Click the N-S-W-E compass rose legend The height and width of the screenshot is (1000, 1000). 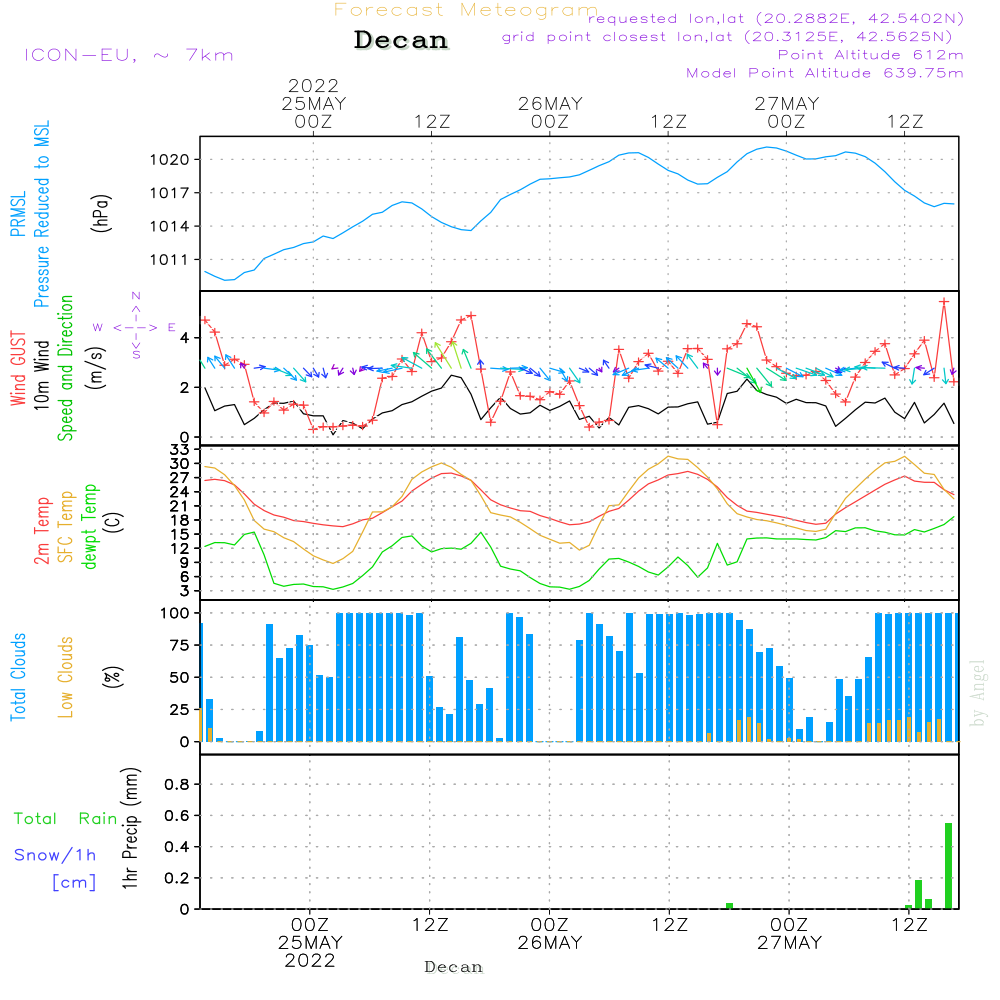135,327
